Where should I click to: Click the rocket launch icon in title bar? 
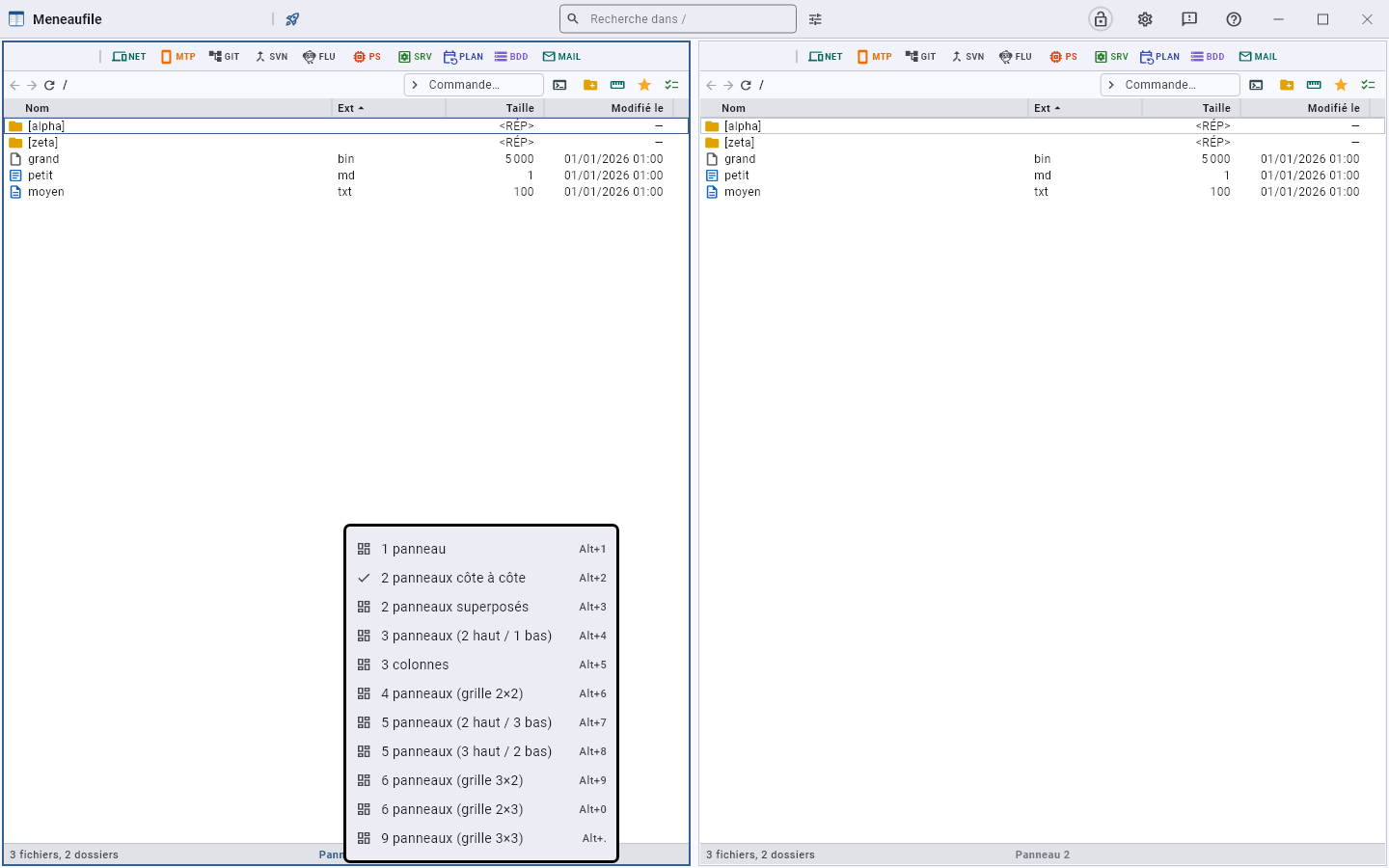[292, 19]
